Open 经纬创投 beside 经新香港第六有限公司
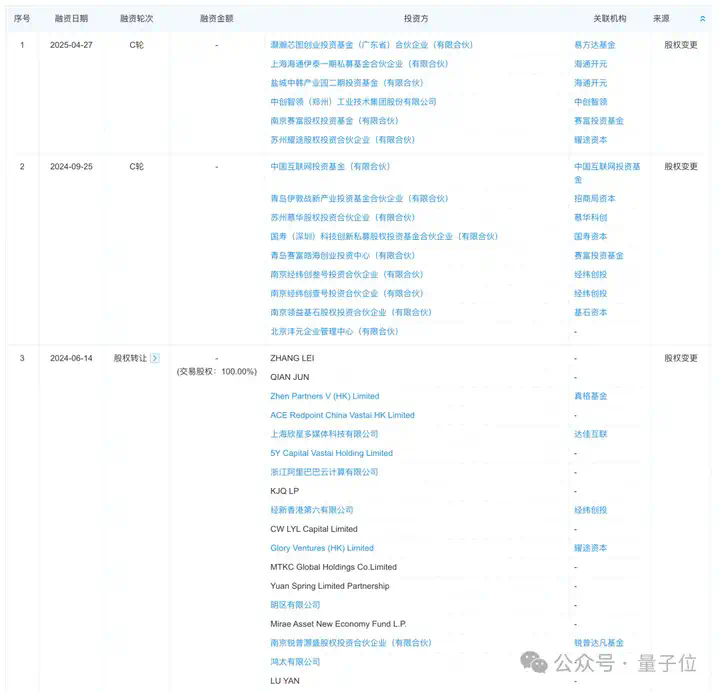720x692 pixels. tap(591, 510)
